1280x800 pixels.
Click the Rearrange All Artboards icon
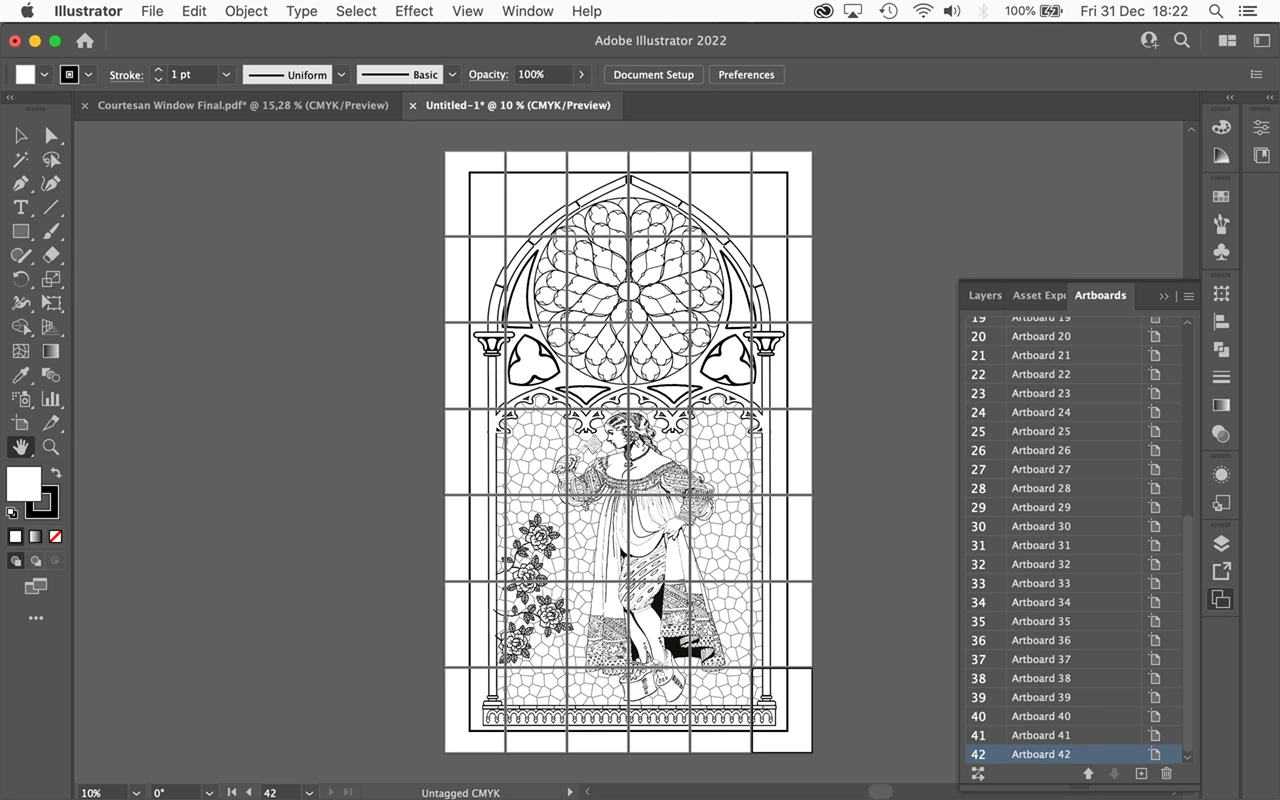tap(978, 774)
